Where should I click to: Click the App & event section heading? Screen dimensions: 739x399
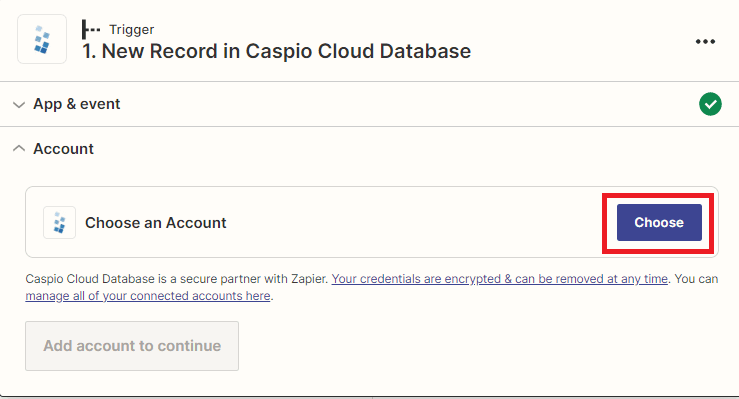pos(77,104)
